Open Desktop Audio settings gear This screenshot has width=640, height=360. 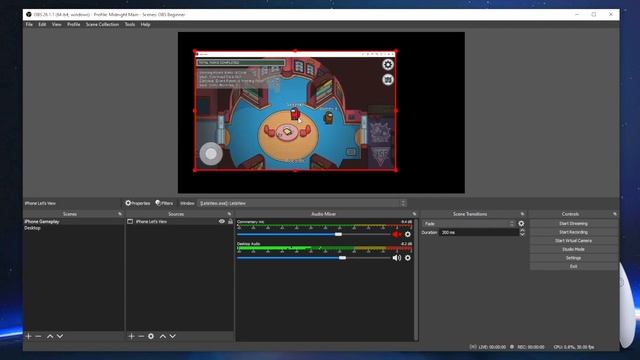pyautogui.click(x=407, y=258)
